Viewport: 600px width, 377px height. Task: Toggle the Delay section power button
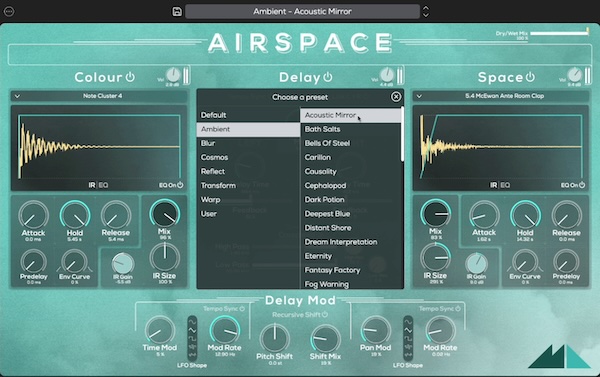328,77
